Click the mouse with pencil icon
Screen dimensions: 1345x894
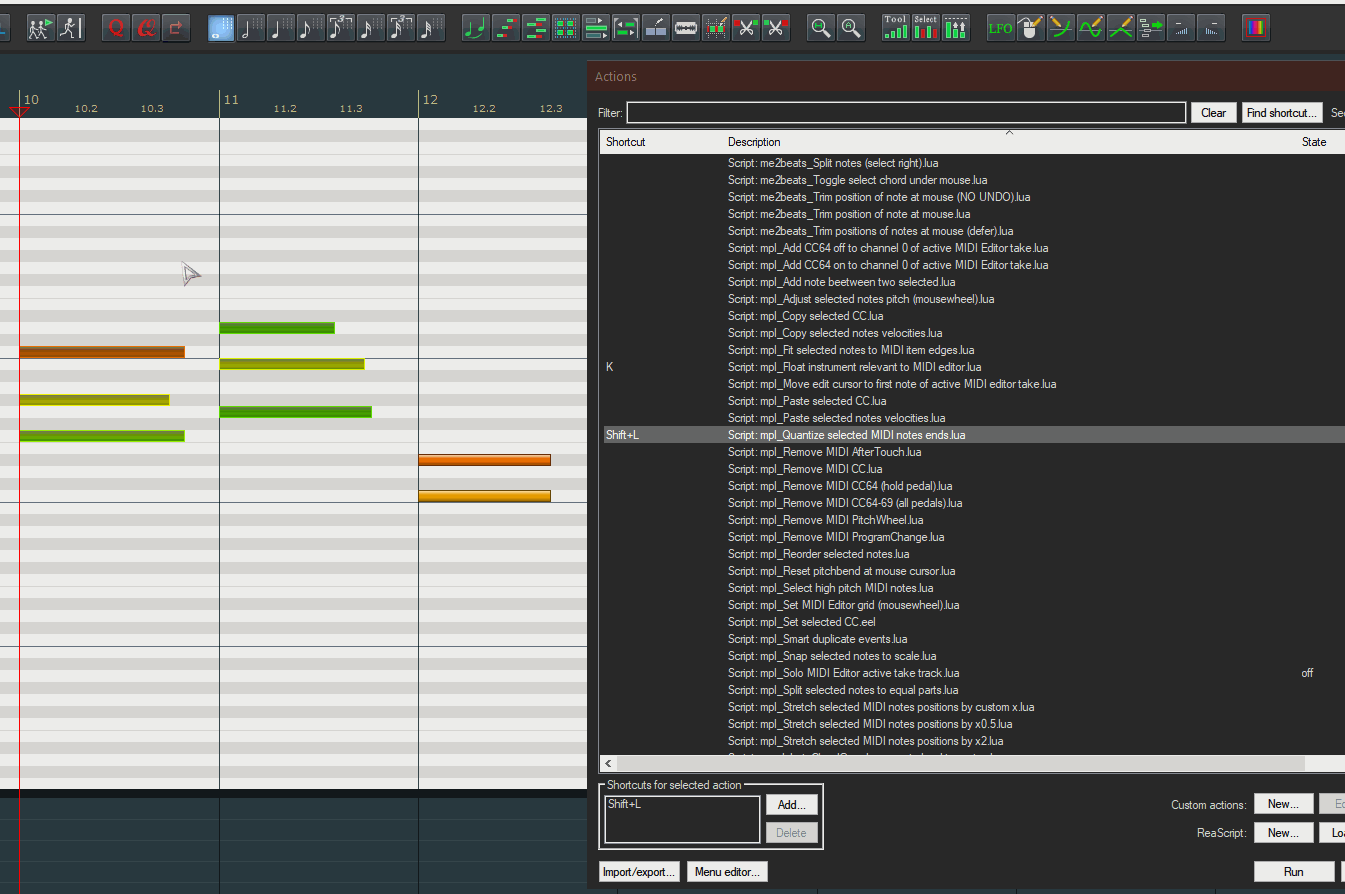coord(1030,28)
